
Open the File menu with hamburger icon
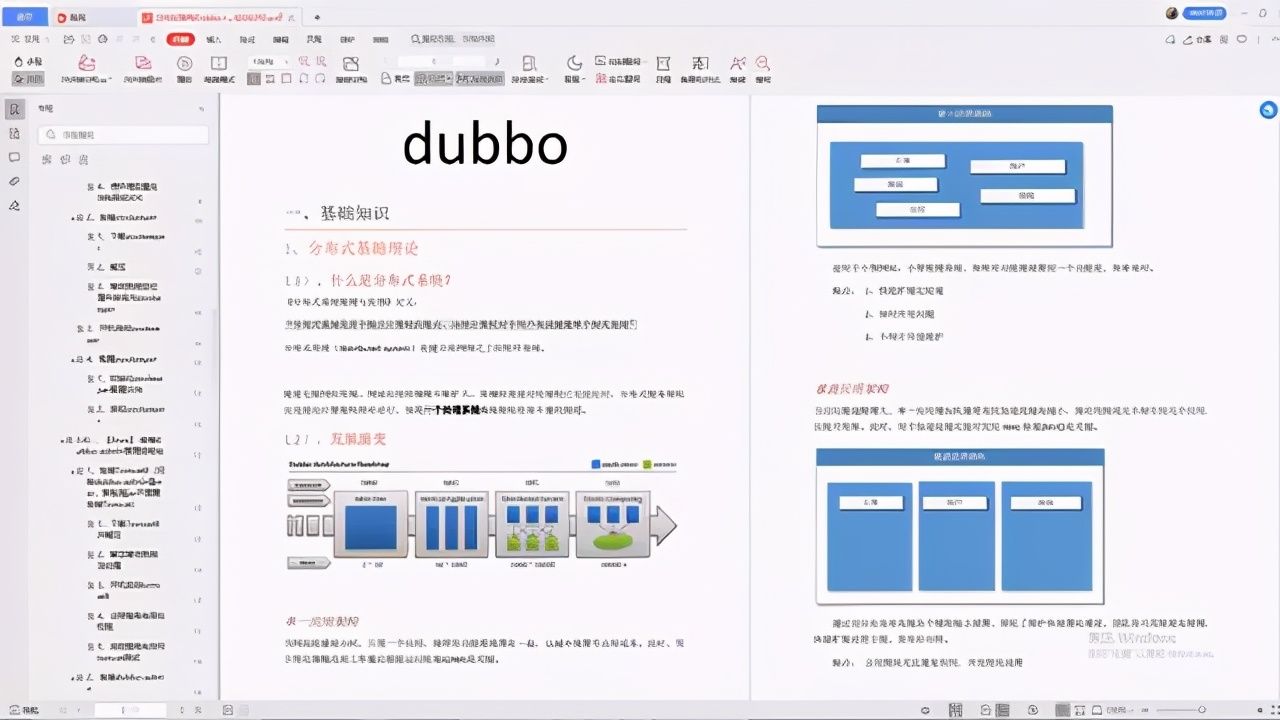tap(26, 39)
